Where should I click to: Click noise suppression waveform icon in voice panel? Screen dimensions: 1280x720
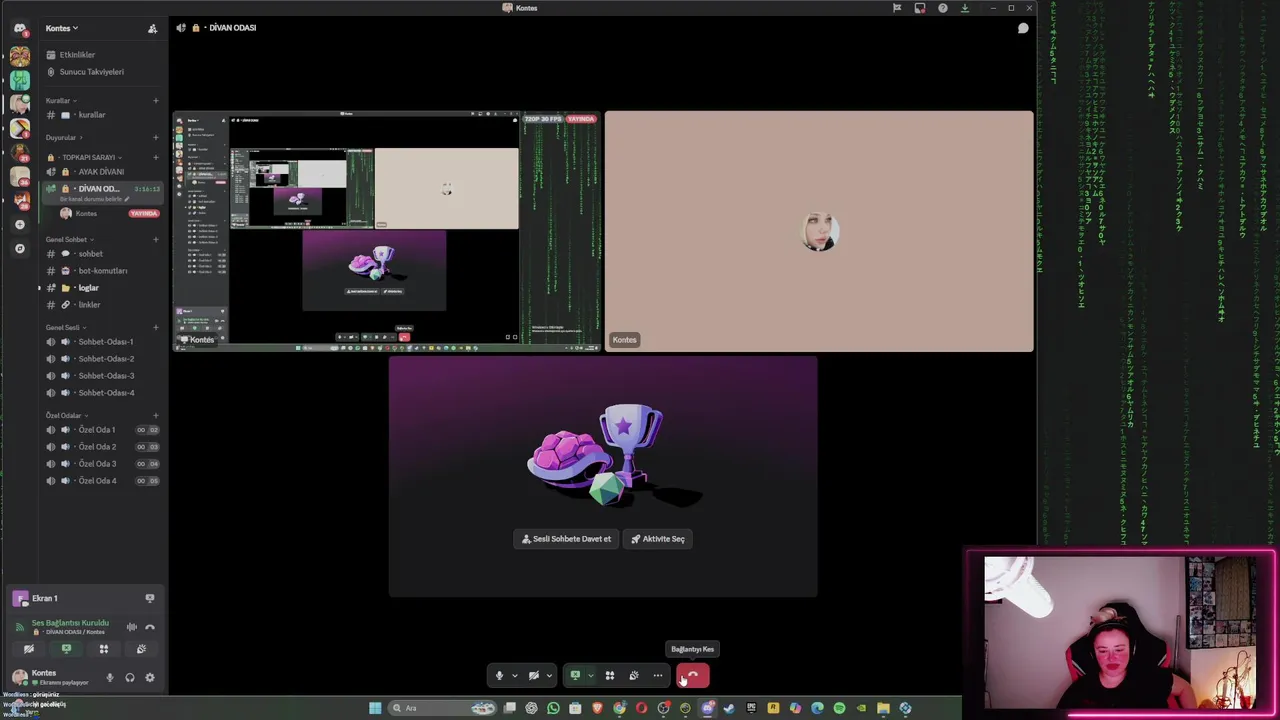click(131, 627)
